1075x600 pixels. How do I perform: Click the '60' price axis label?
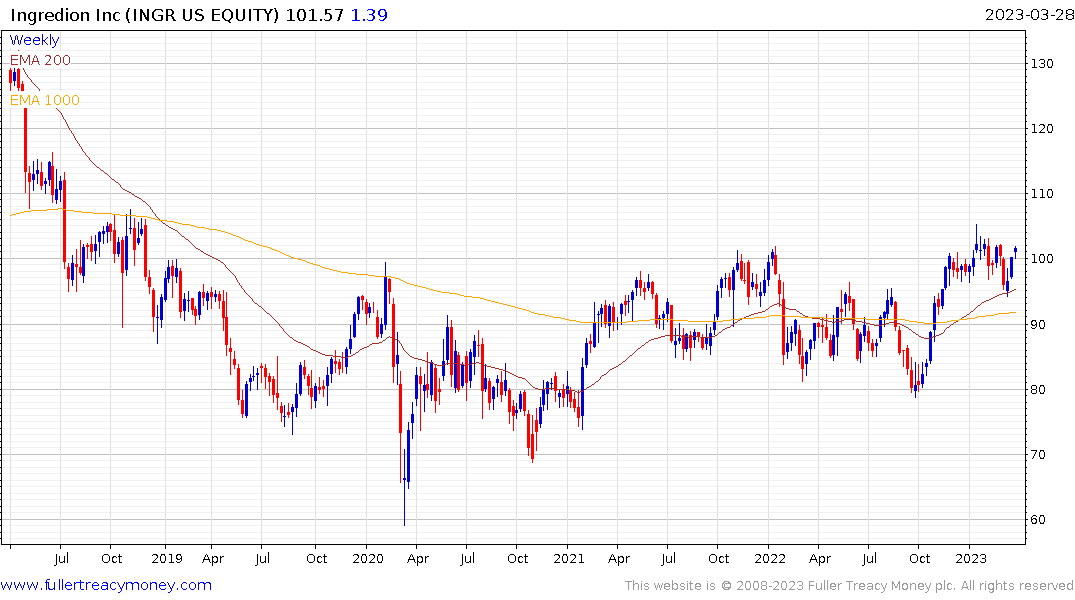click(1039, 520)
